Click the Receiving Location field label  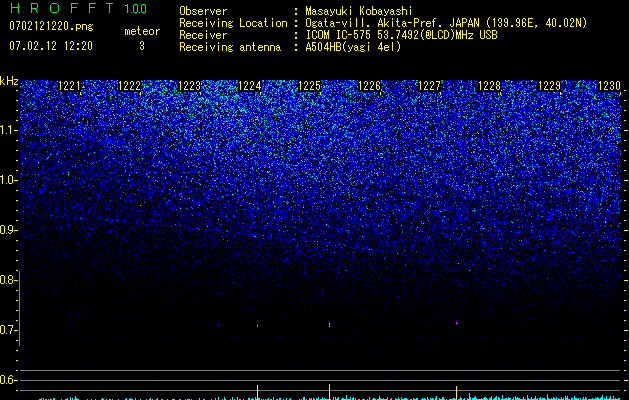pos(233,23)
